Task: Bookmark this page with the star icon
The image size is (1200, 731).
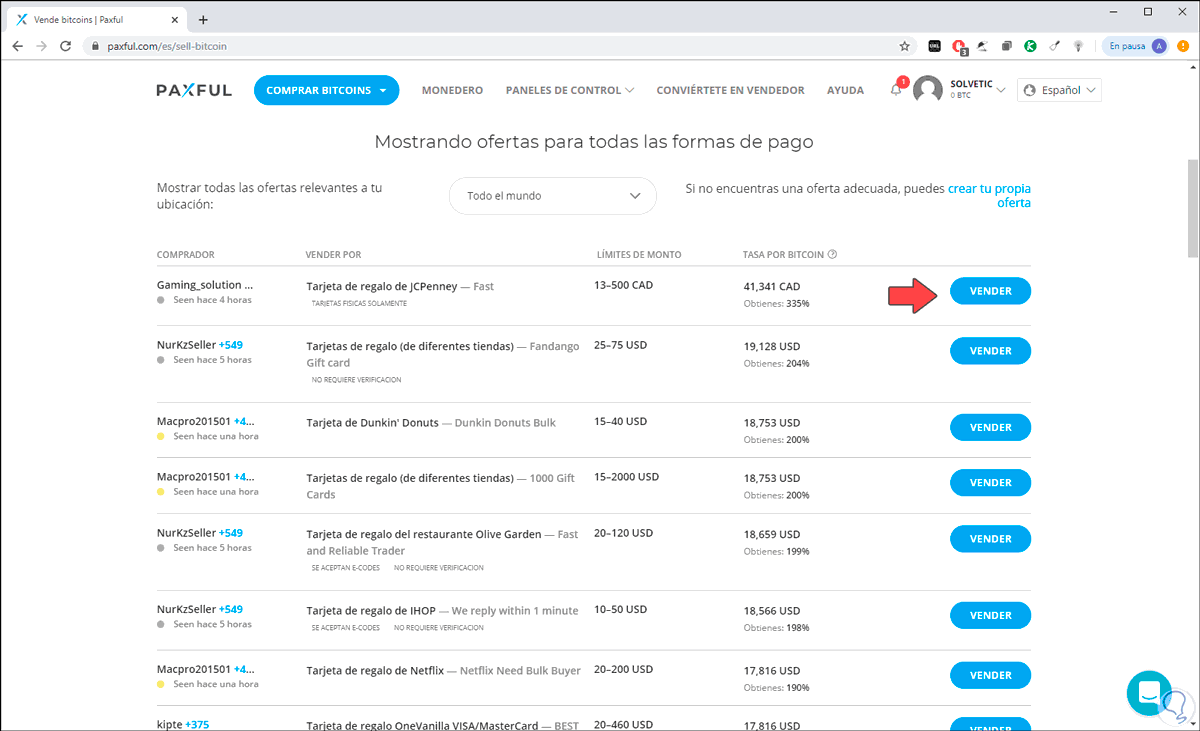Action: pyautogui.click(x=905, y=46)
